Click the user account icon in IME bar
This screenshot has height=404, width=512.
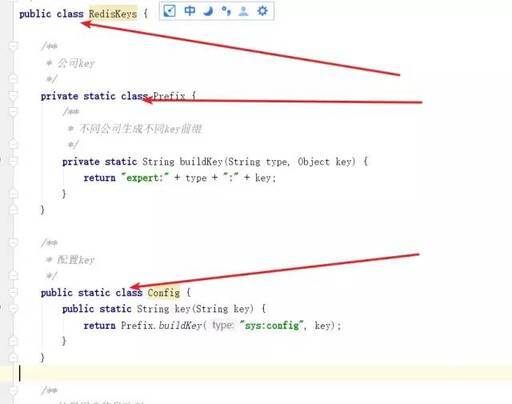(x=244, y=11)
